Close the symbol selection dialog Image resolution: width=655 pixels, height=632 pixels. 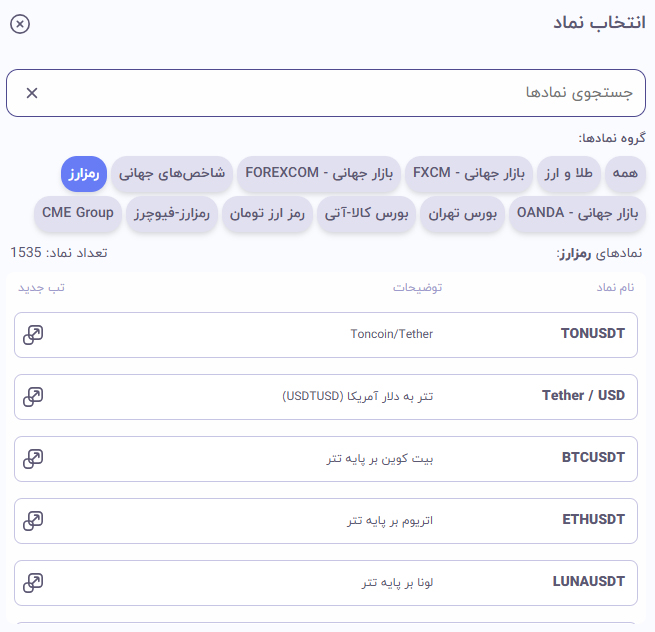coord(19,24)
